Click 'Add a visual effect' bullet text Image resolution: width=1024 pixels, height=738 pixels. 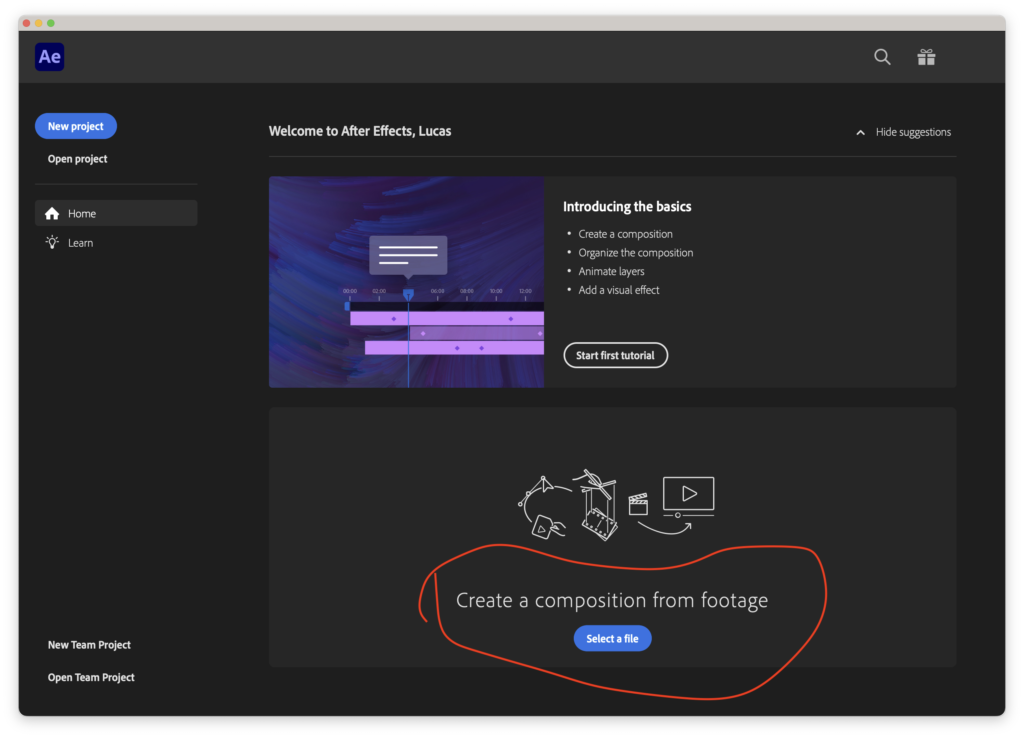pyautogui.click(x=618, y=290)
